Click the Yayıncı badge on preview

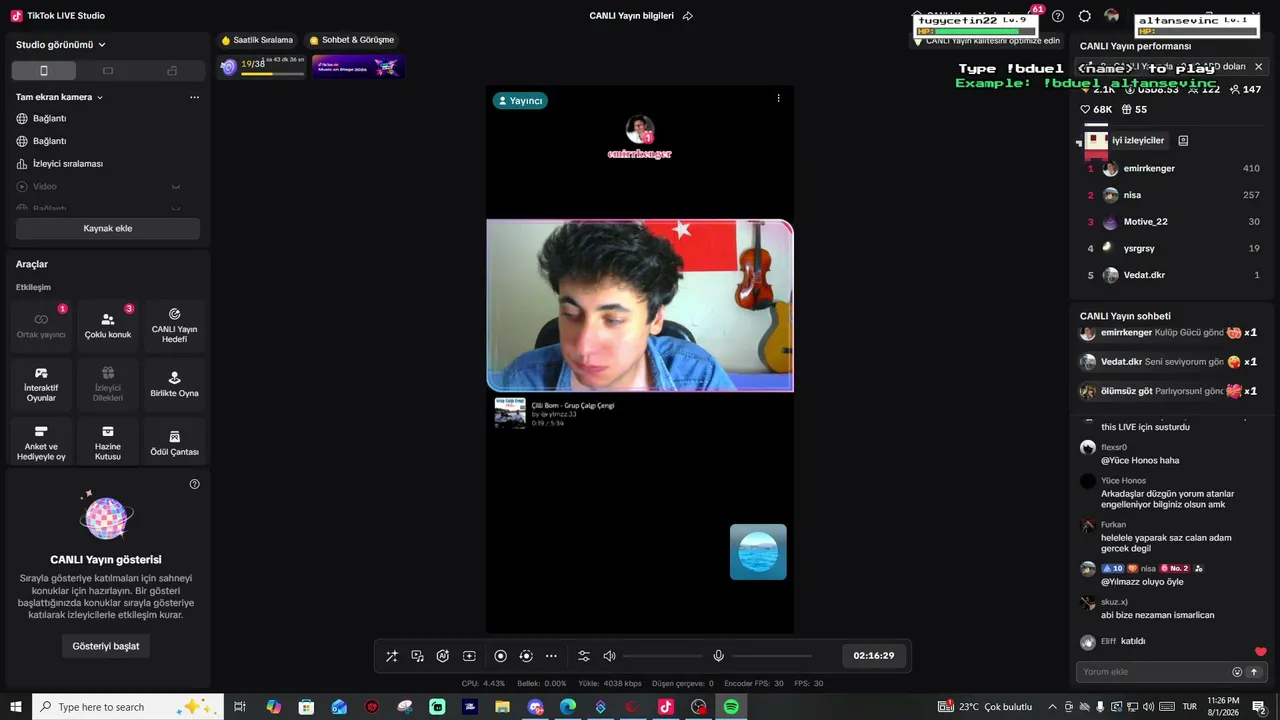520,101
